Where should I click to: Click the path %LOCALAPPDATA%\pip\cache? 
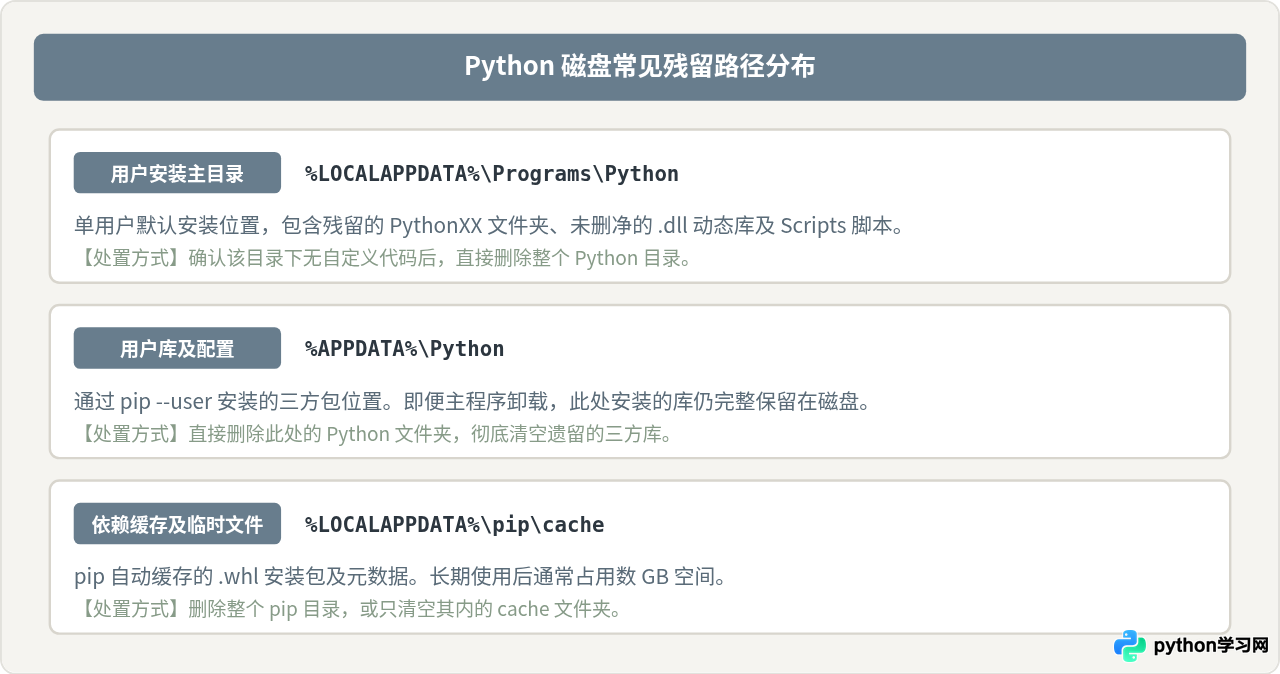tap(455, 525)
